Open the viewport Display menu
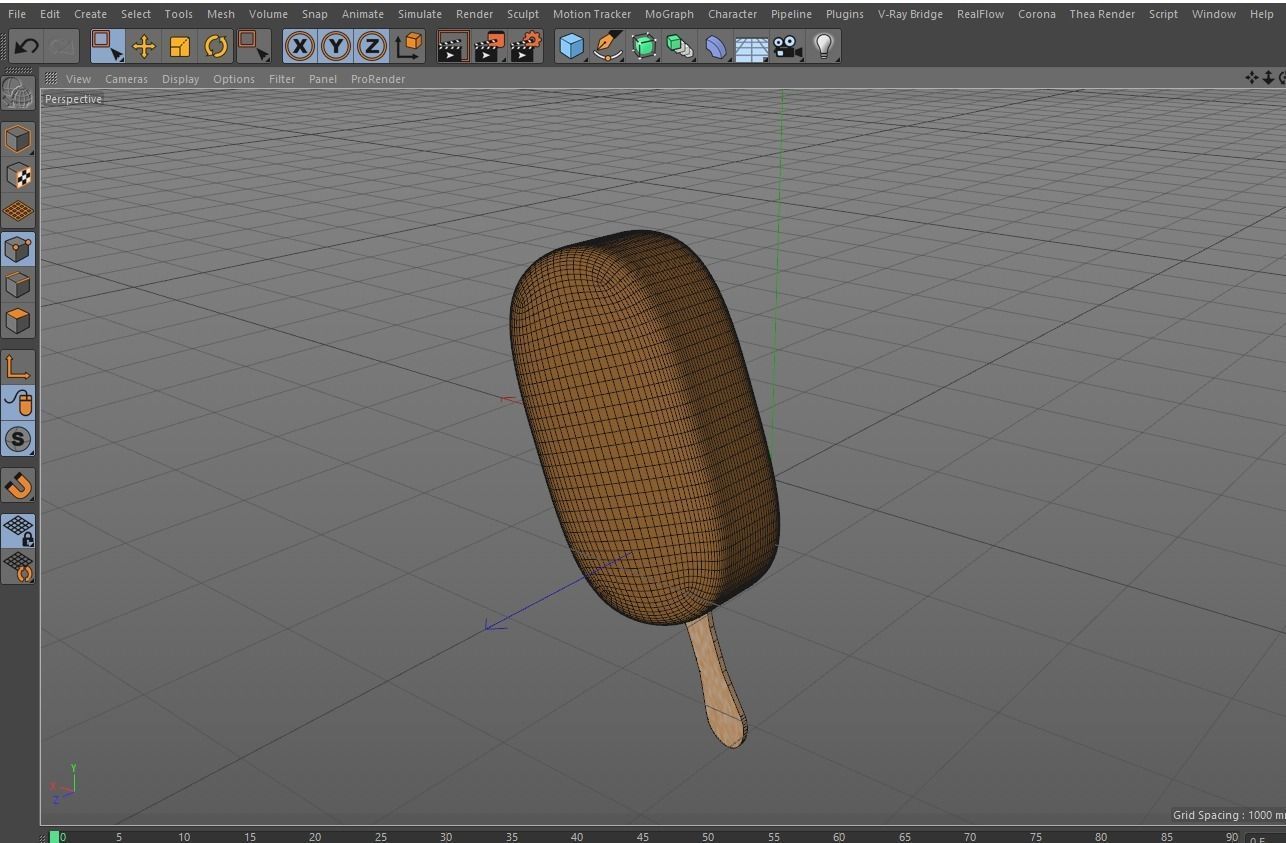This screenshot has height=843, width=1286. (x=181, y=79)
